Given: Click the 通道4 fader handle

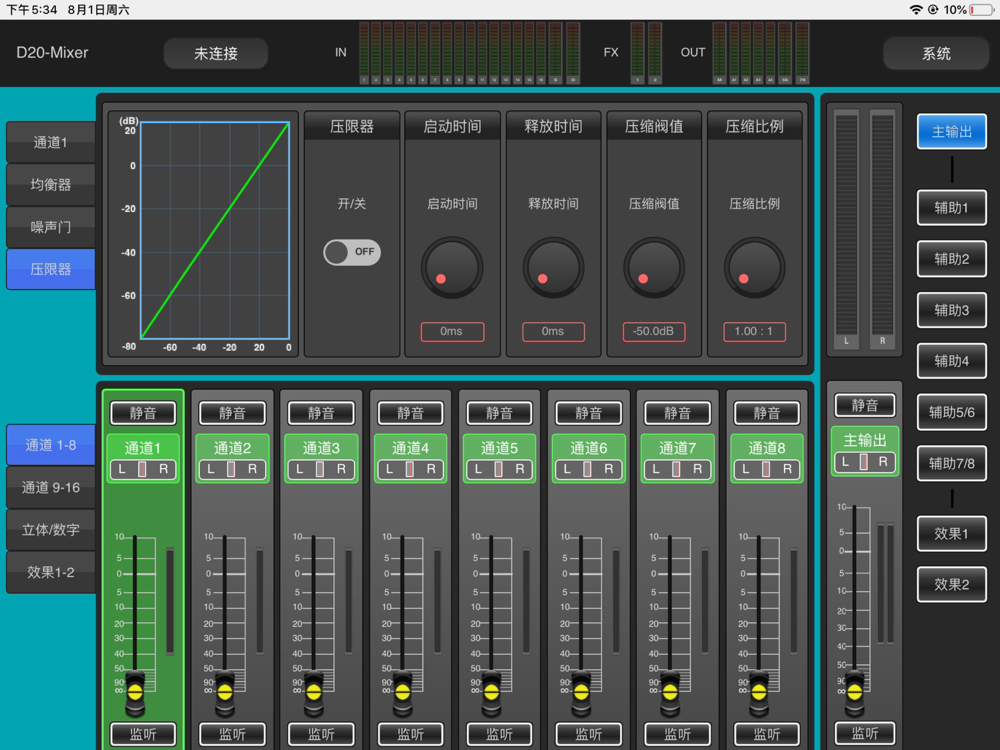Looking at the screenshot, I should (402, 693).
